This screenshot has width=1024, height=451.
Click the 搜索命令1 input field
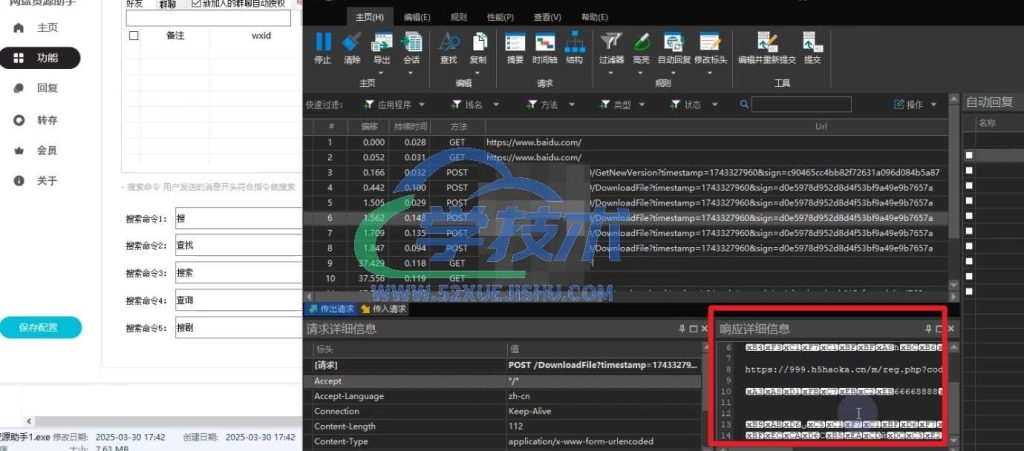pyautogui.click(x=237, y=218)
